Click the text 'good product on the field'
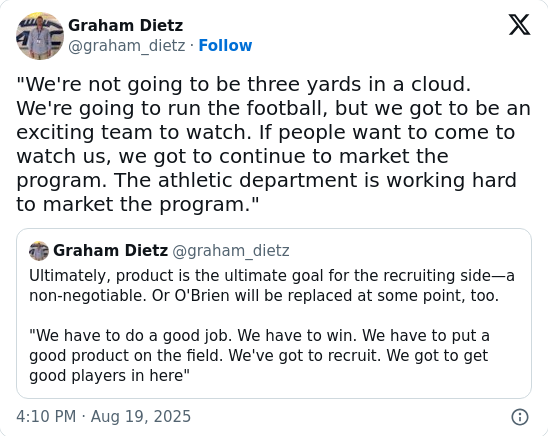 tap(126, 356)
